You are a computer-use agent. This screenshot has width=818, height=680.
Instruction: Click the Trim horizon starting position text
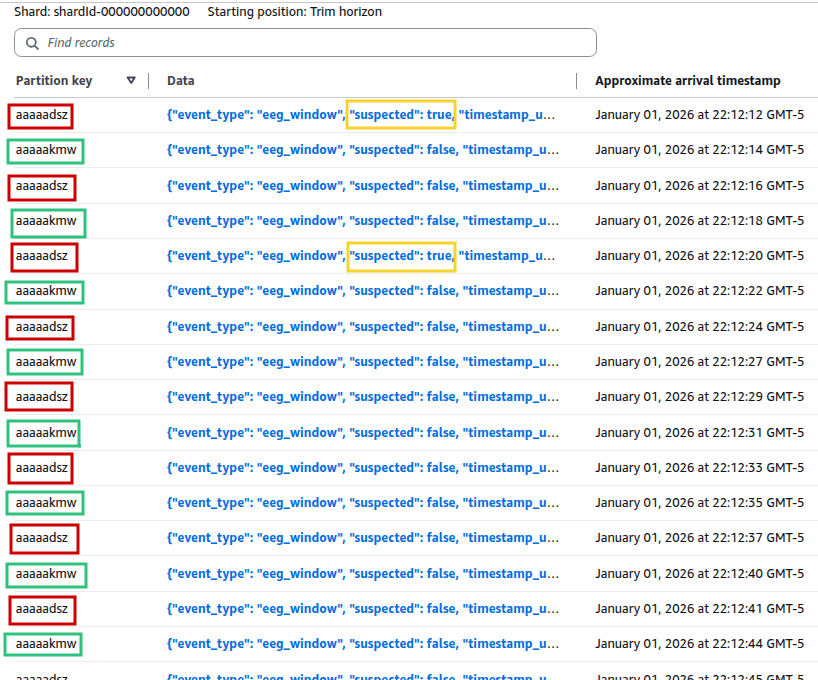tap(296, 11)
